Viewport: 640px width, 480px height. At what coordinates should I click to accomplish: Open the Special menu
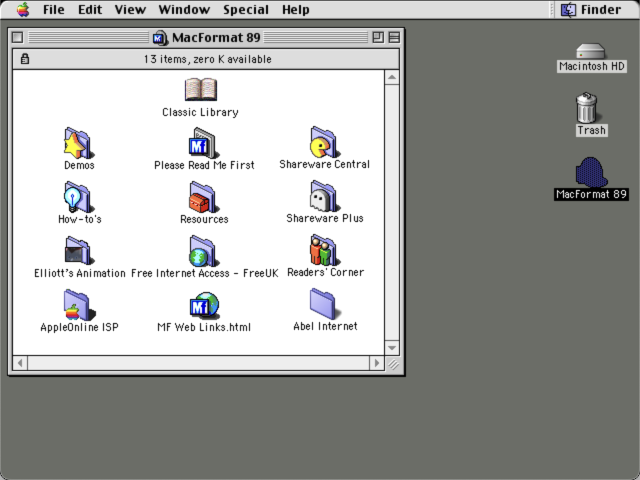click(246, 9)
